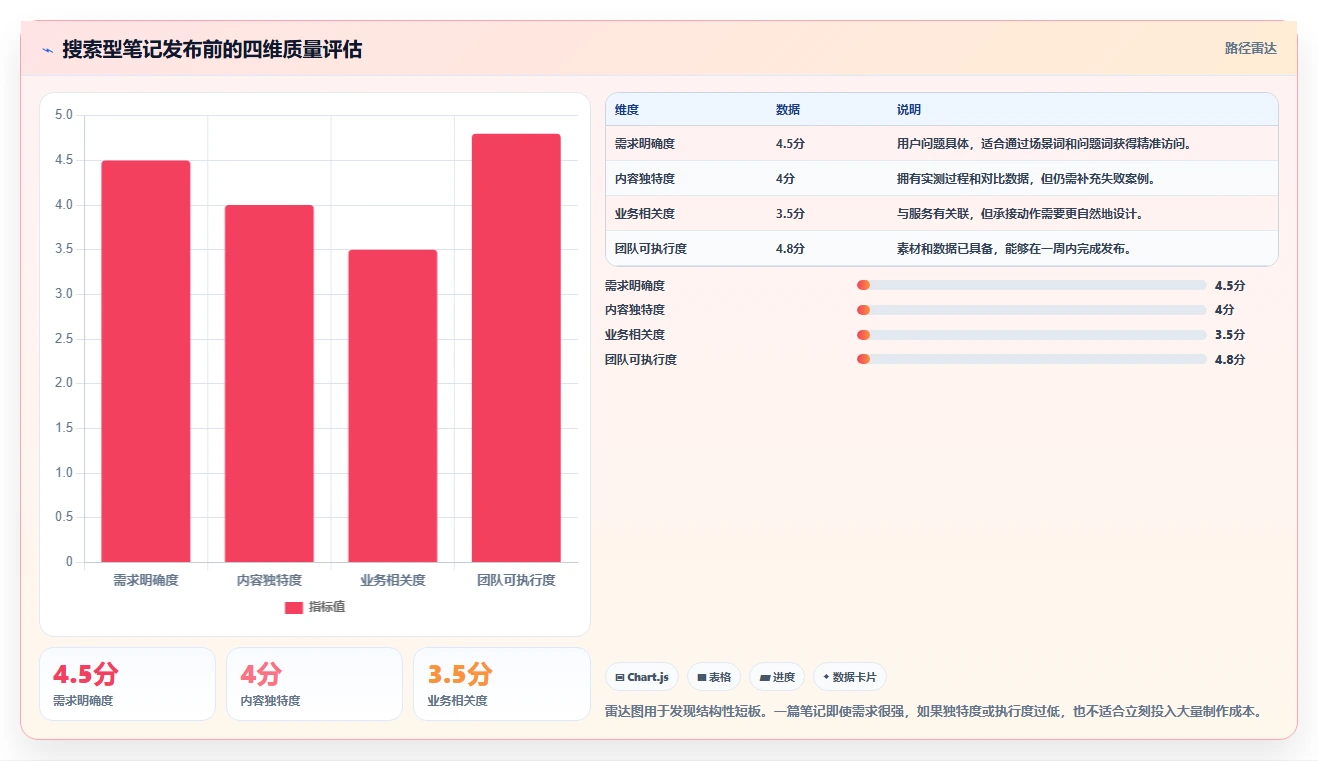
Task: Select the 表格 tag chip
Action: point(714,677)
